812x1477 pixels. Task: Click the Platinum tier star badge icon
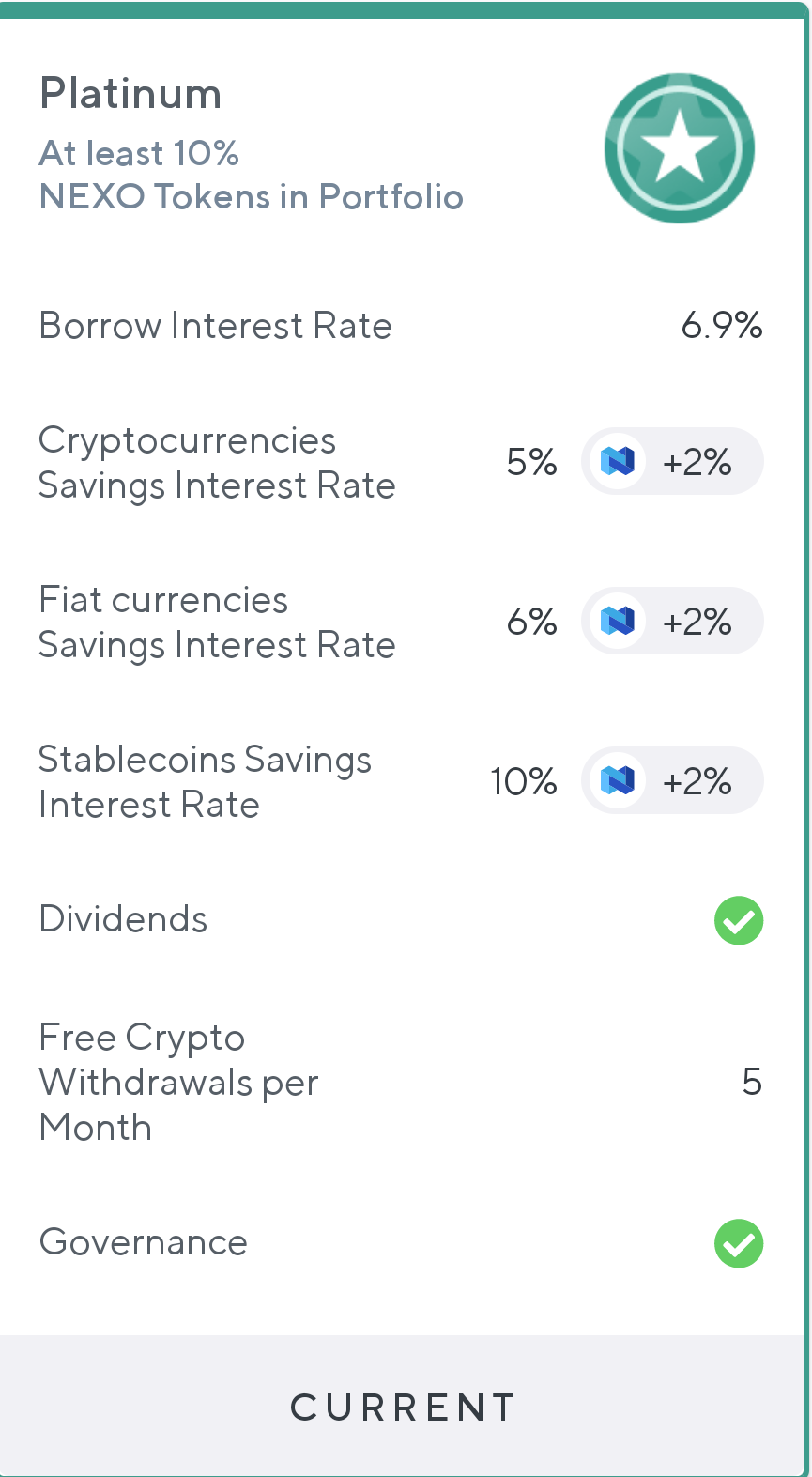point(679,148)
